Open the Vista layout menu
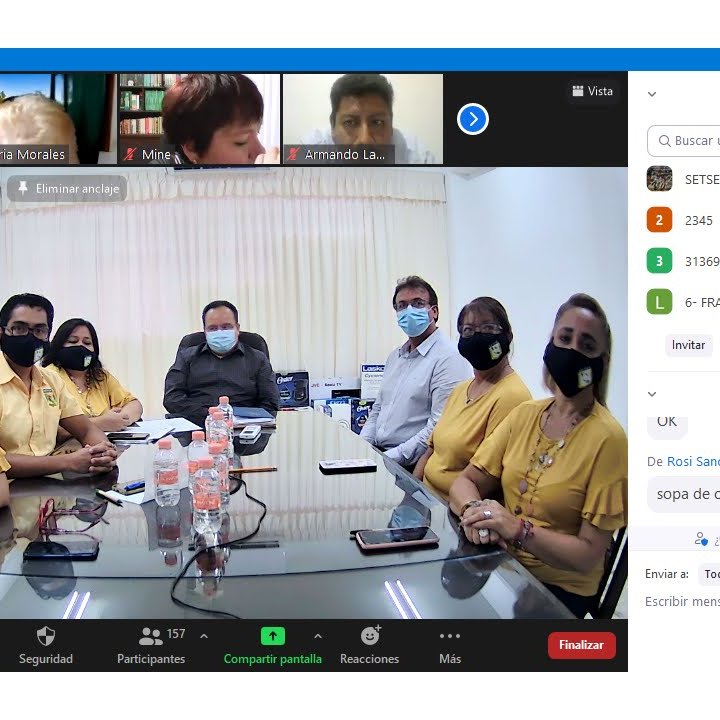The width and height of the screenshot is (720, 720). tap(592, 91)
